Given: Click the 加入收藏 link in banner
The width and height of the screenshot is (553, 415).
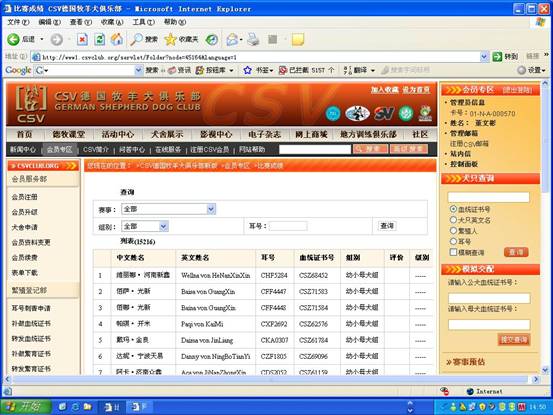Looking at the screenshot, I should pyautogui.click(x=384, y=90).
